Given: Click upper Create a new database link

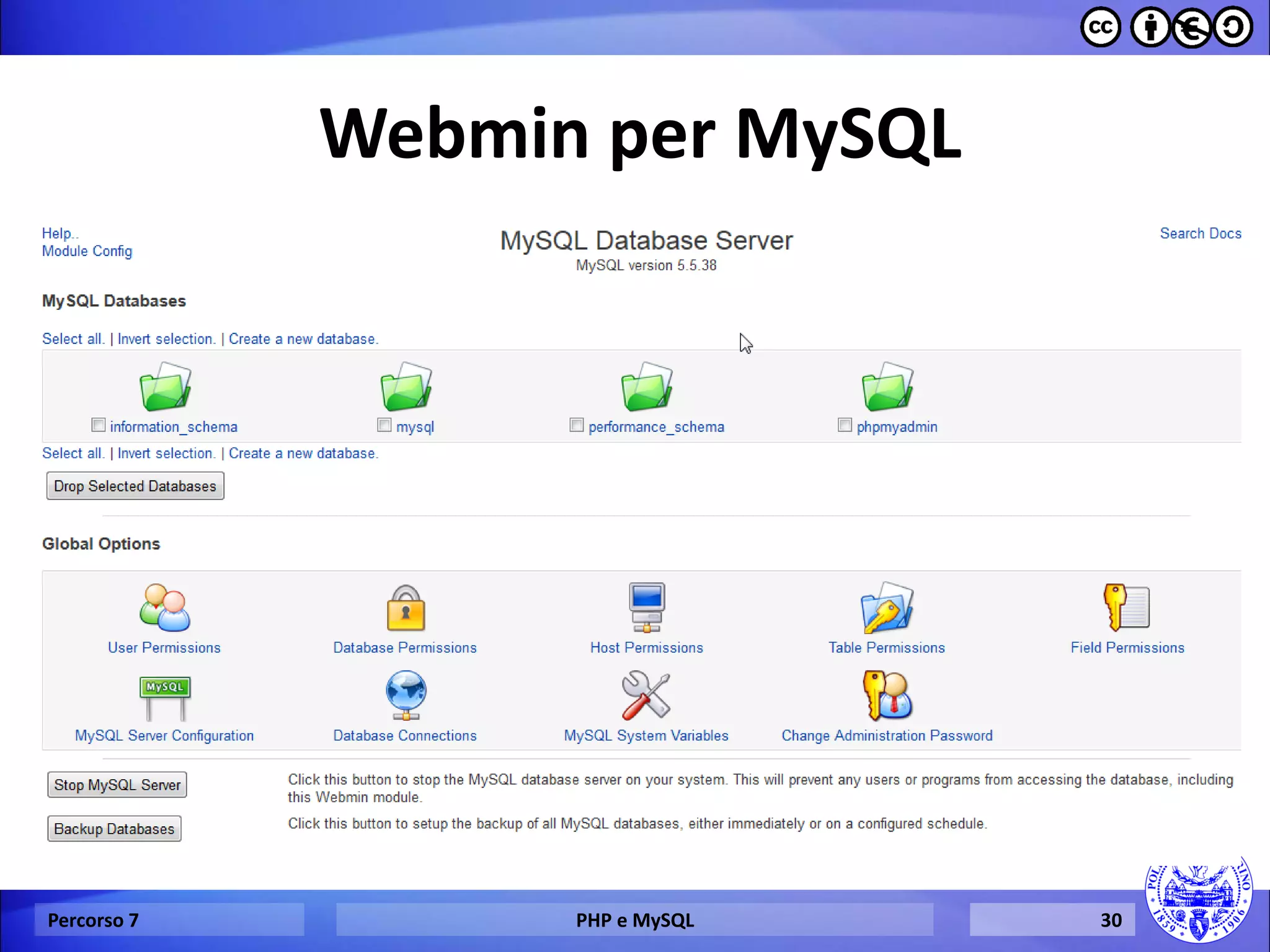Looking at the screenshot, I should (303, 339).
